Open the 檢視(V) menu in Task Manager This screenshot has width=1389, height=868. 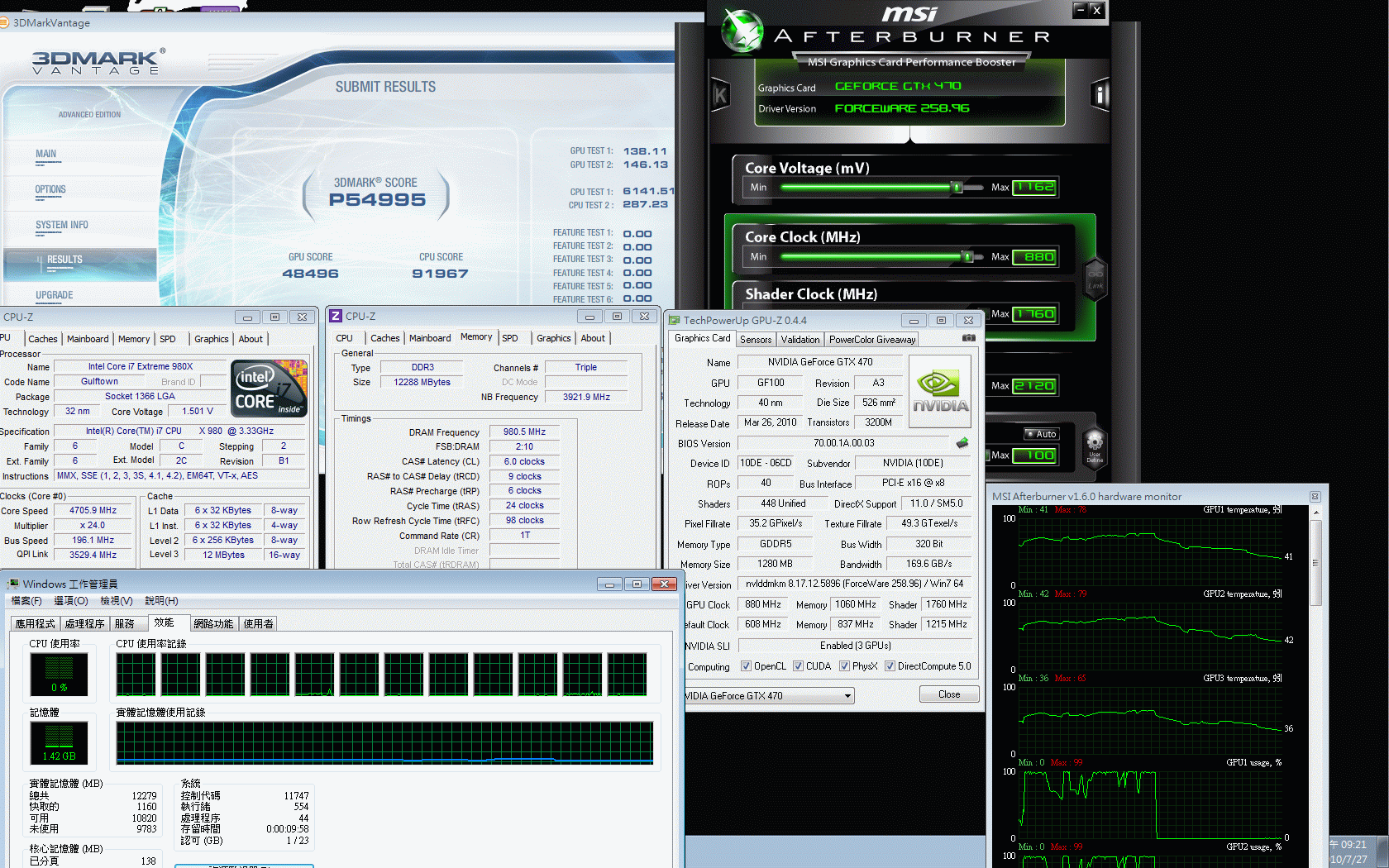pos(116,601)
